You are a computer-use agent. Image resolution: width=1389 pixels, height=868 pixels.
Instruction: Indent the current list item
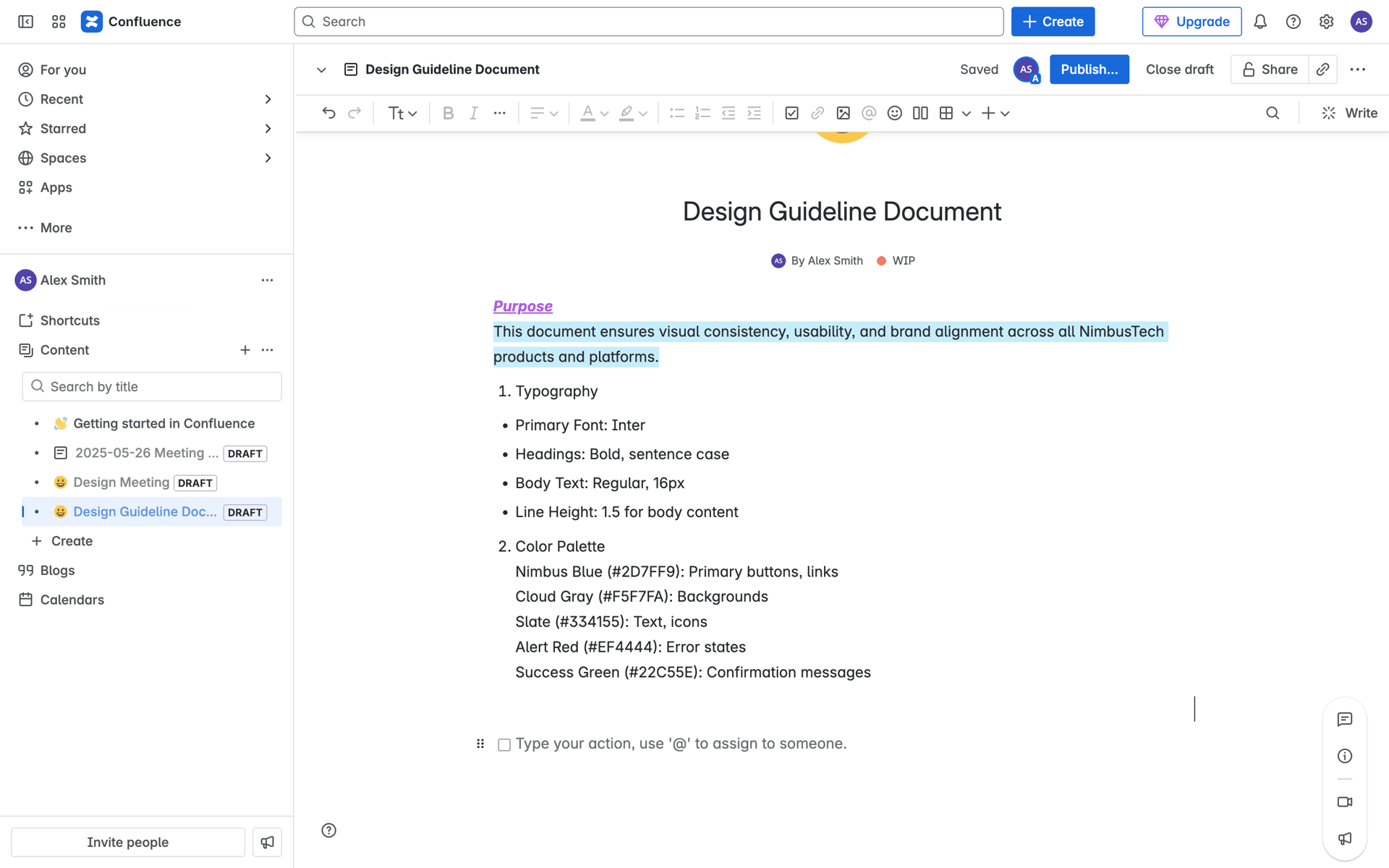coord(754,113)
